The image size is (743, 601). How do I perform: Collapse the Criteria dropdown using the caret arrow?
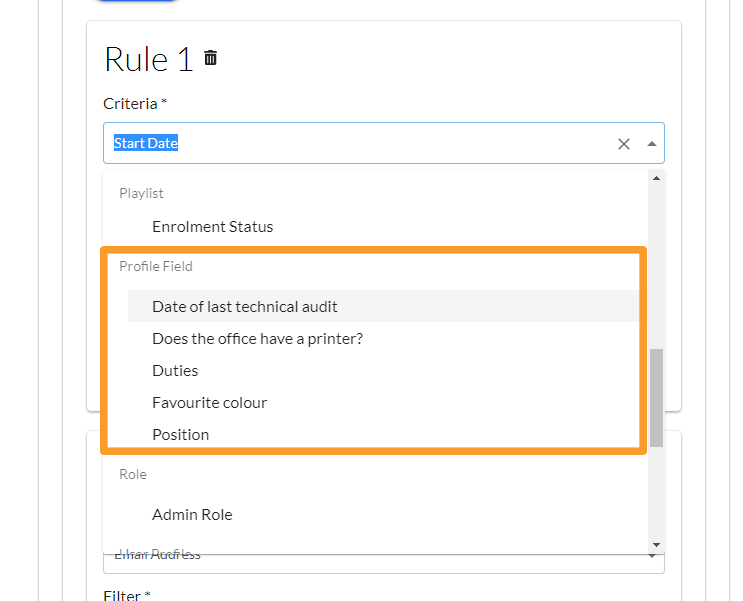point(652,144)
